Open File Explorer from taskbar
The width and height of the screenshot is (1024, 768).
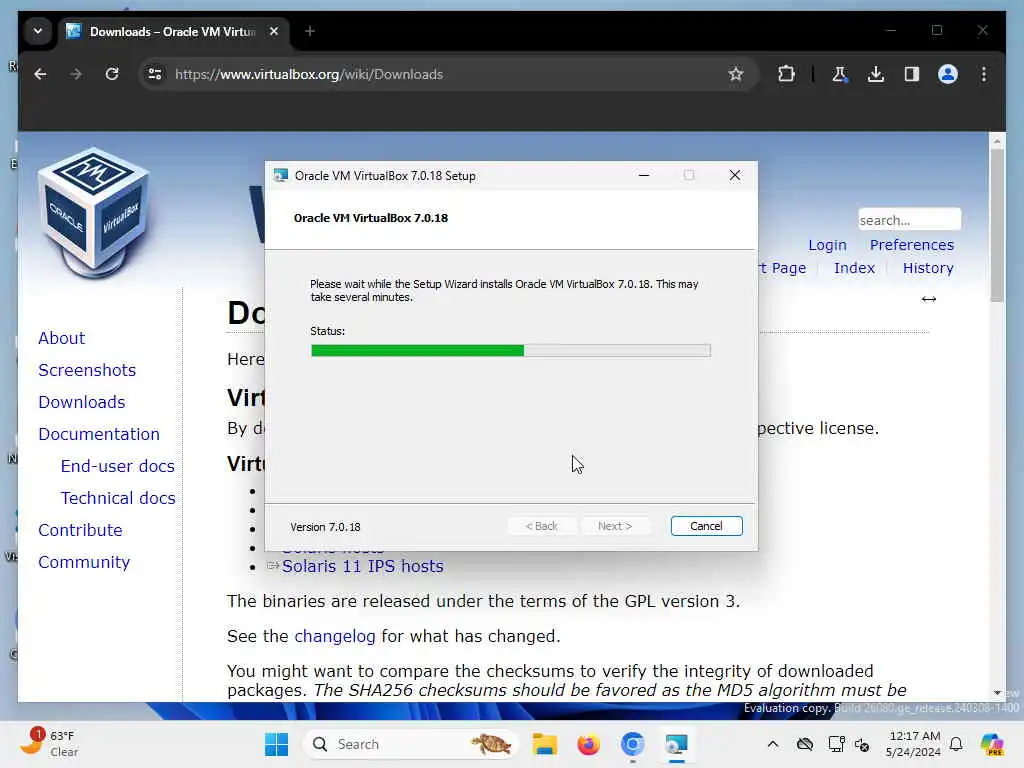pos(545,744)
